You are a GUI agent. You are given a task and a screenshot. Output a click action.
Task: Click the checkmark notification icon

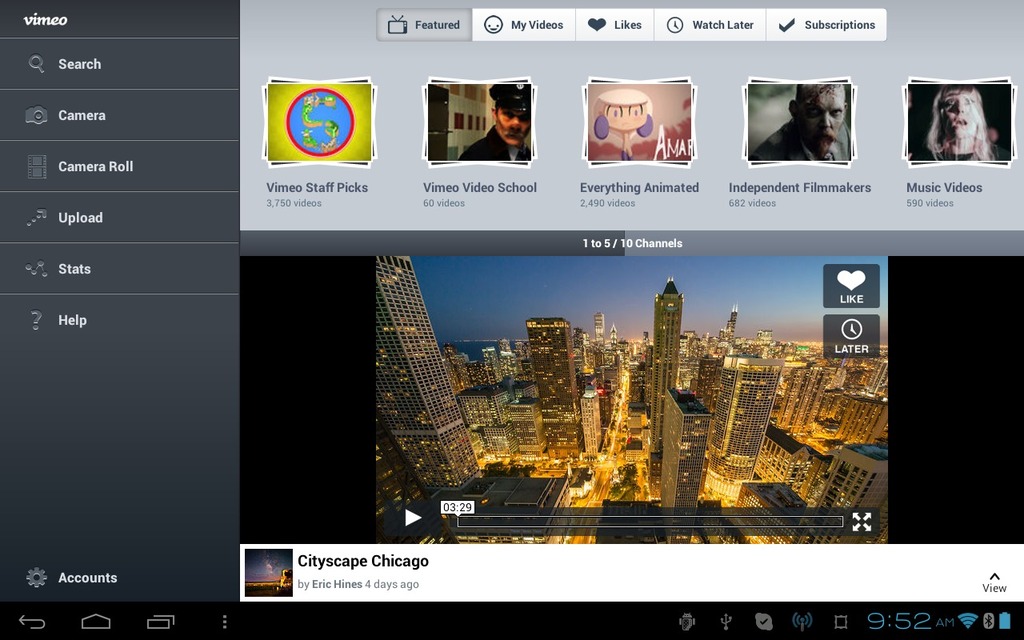click(763, 621)
